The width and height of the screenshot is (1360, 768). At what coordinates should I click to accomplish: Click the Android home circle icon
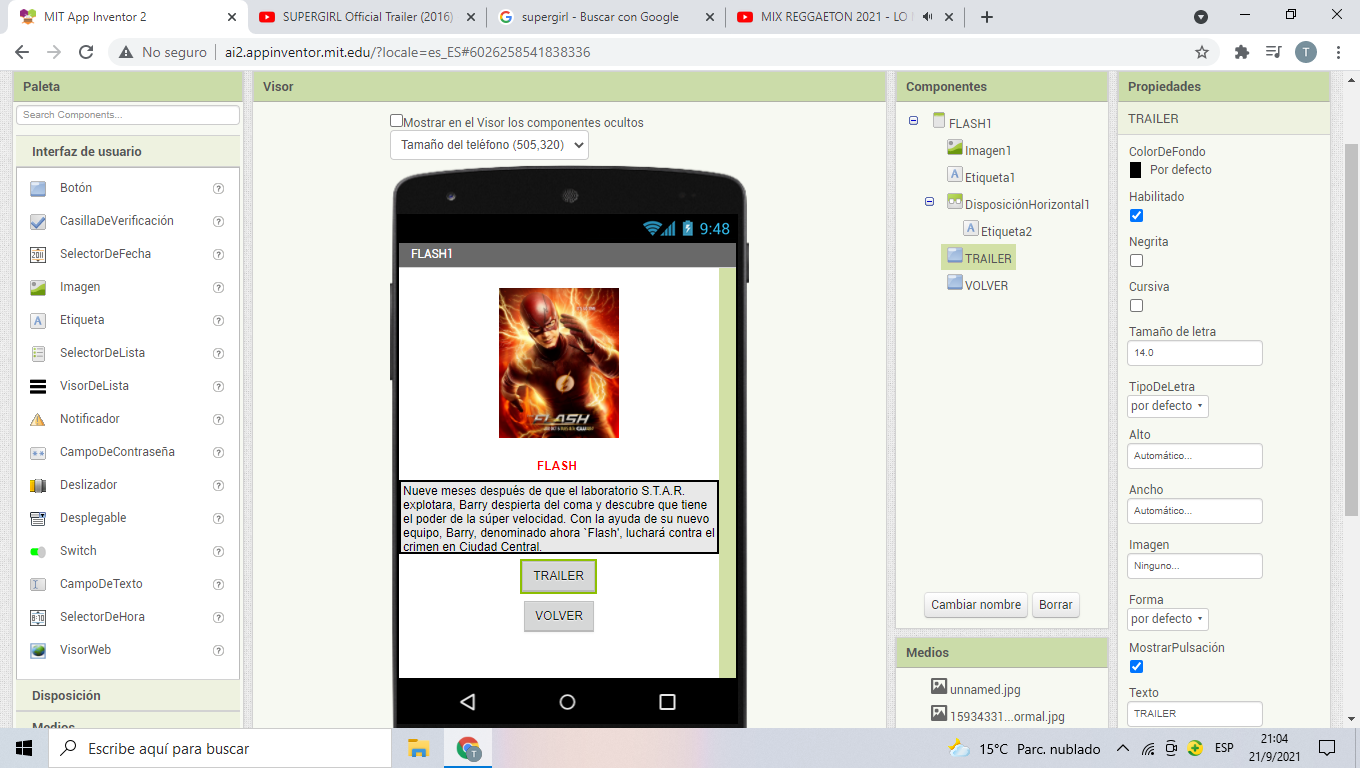[567, 702]
